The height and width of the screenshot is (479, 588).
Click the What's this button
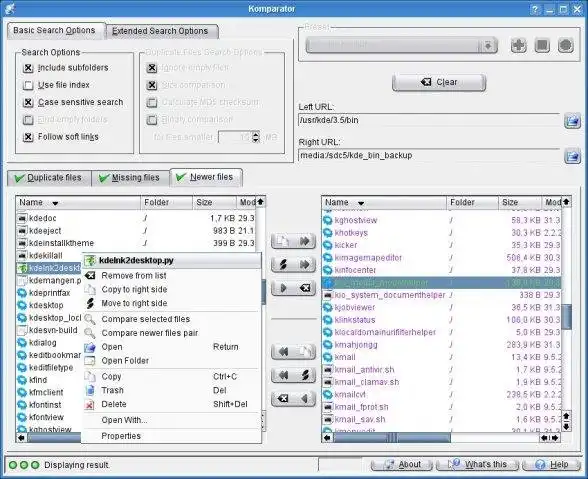[x=478, y=465]
